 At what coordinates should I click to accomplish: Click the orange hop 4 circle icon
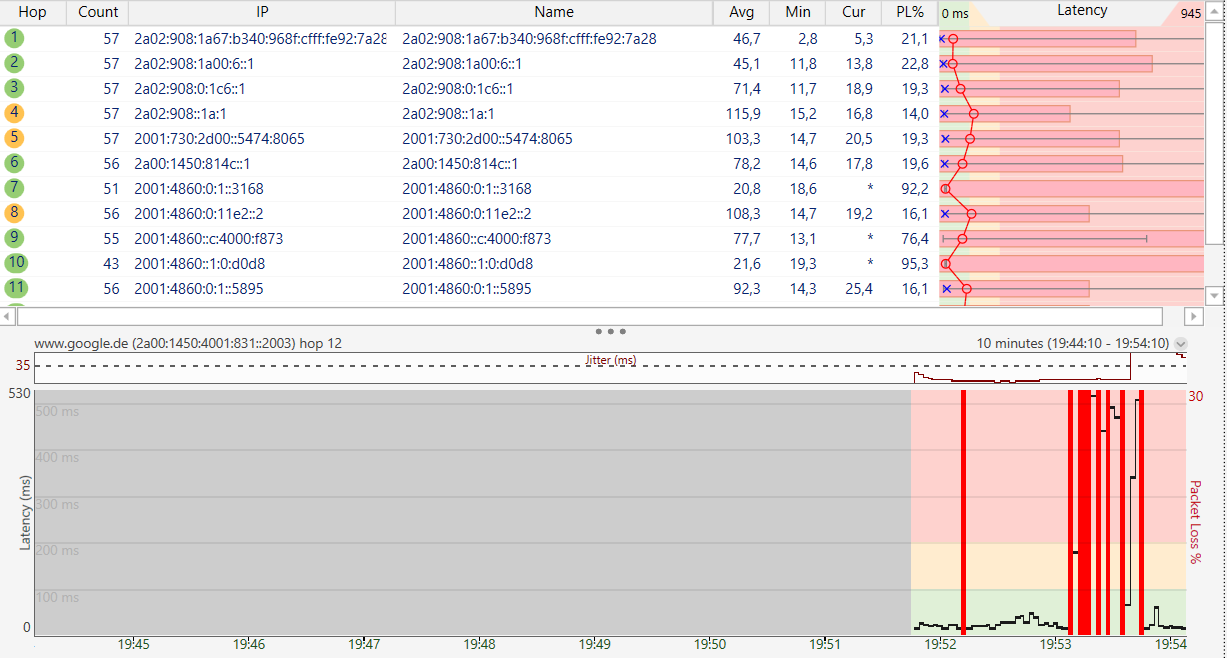14,113
